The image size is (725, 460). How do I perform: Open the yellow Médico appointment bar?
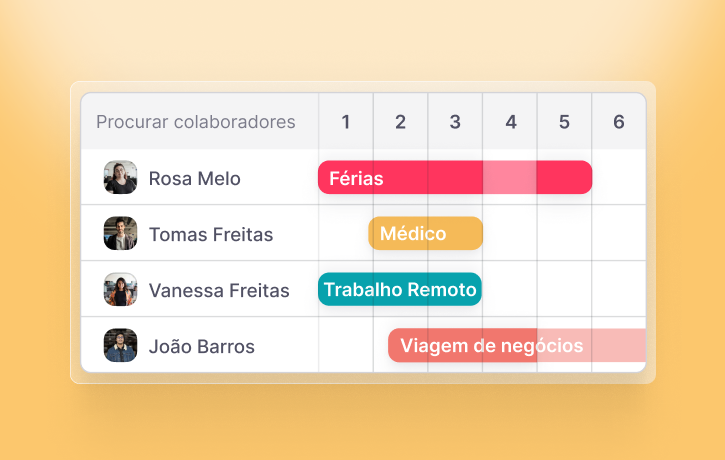pos(426,234)
